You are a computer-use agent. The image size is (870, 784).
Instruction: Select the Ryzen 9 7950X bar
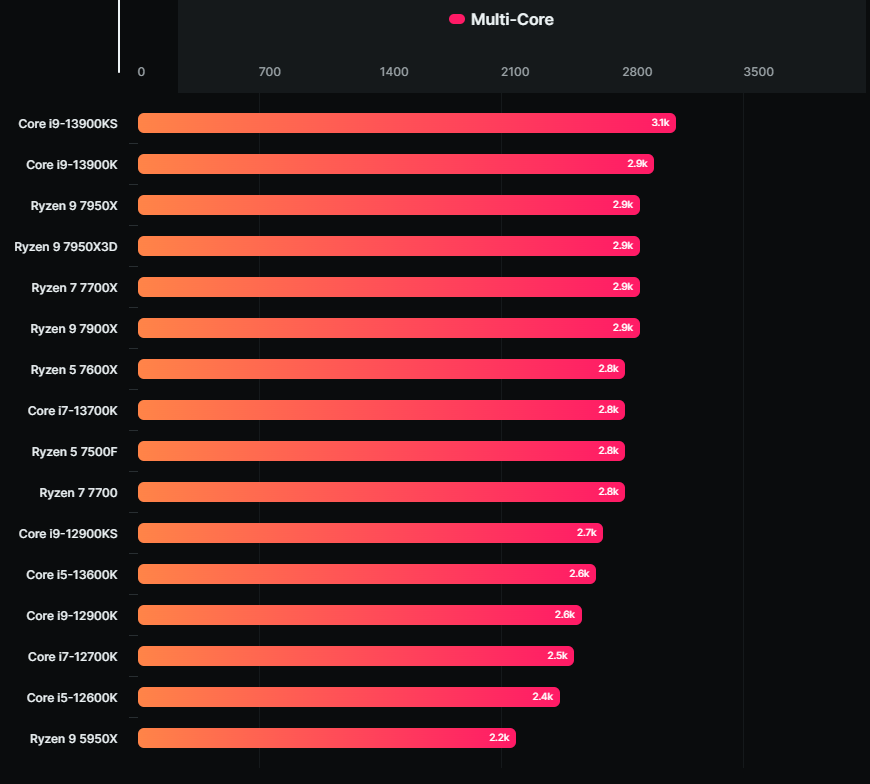(x=389, y=205)
